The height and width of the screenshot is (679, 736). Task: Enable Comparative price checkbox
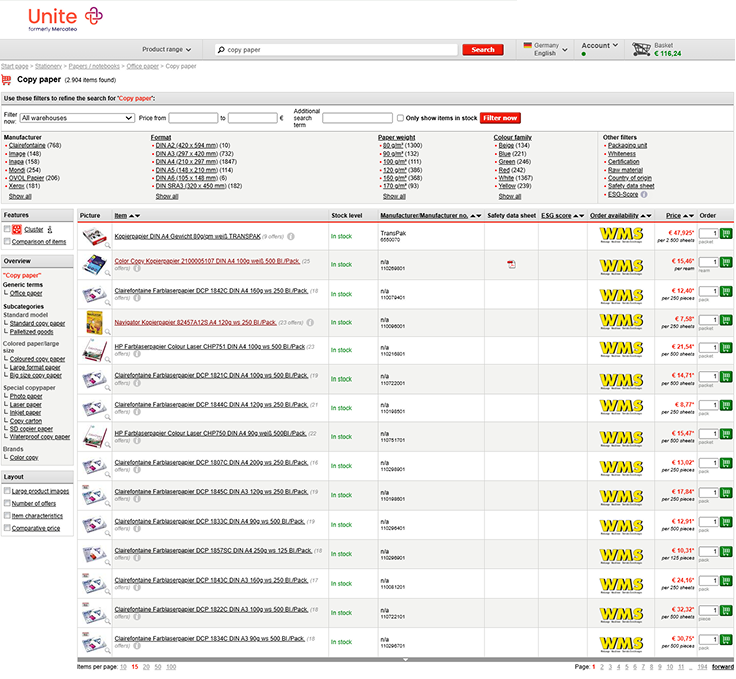[7, 528]
